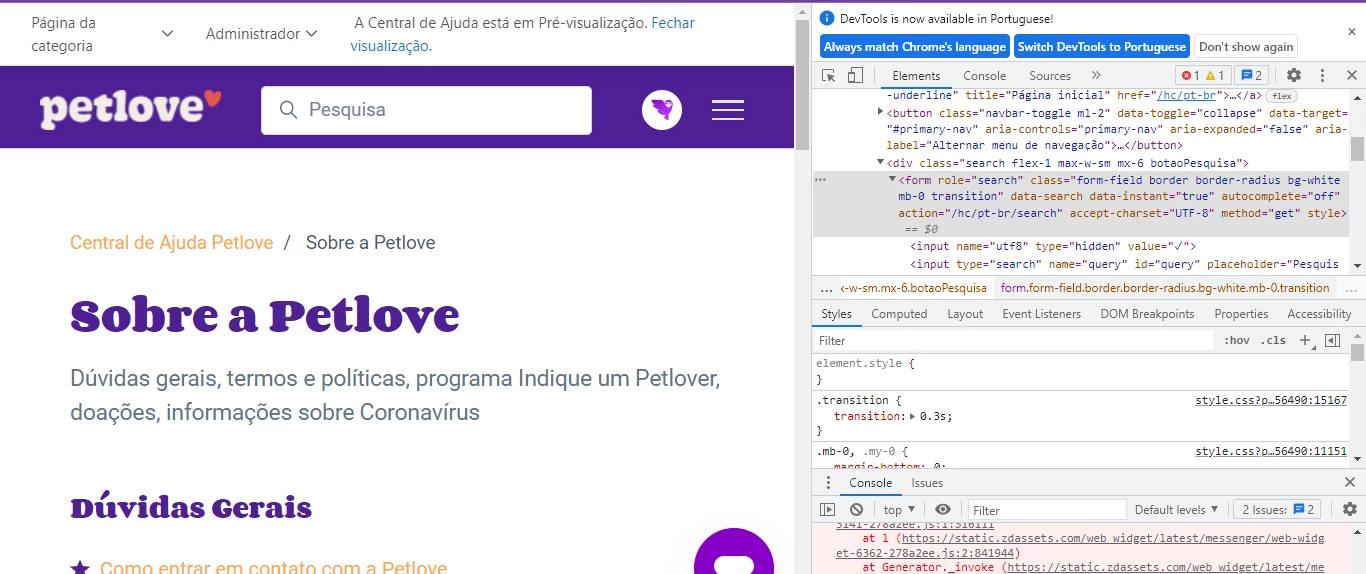Click the Don't show again button
The height and width of the screenshot is (574, 1366).
pos(1246,46)
